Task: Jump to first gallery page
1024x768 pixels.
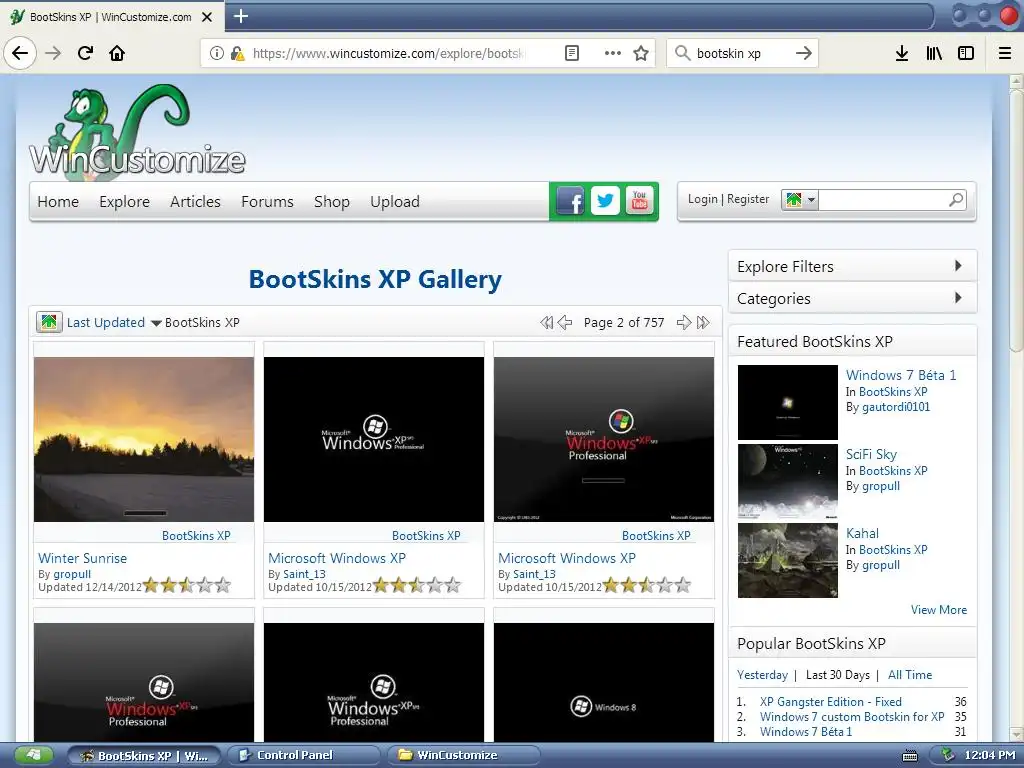Action: coord(547,322)
